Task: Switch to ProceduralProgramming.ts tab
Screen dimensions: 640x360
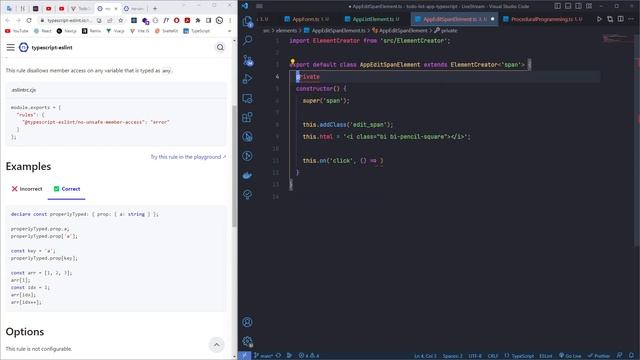Action: tap(543, 19)
